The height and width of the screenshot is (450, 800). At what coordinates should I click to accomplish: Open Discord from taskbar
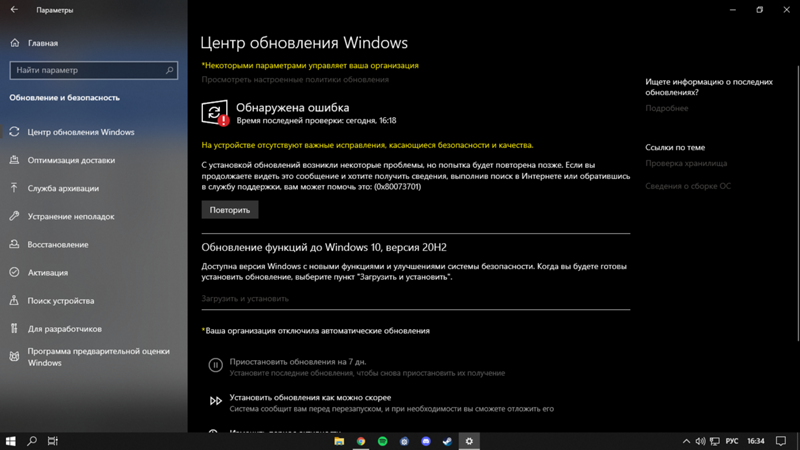click(426, 441)
